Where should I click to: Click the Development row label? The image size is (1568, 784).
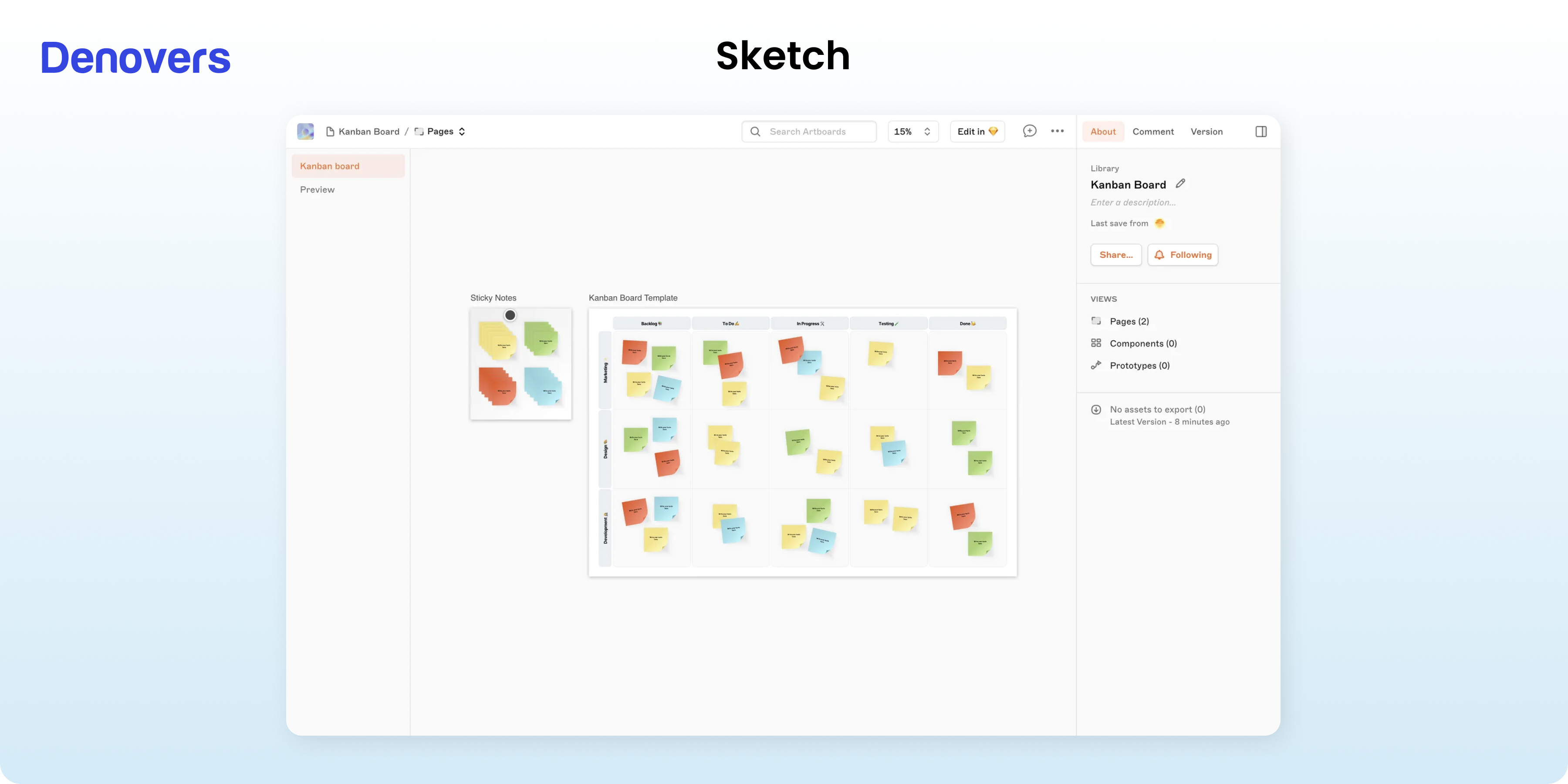point(605,528)
